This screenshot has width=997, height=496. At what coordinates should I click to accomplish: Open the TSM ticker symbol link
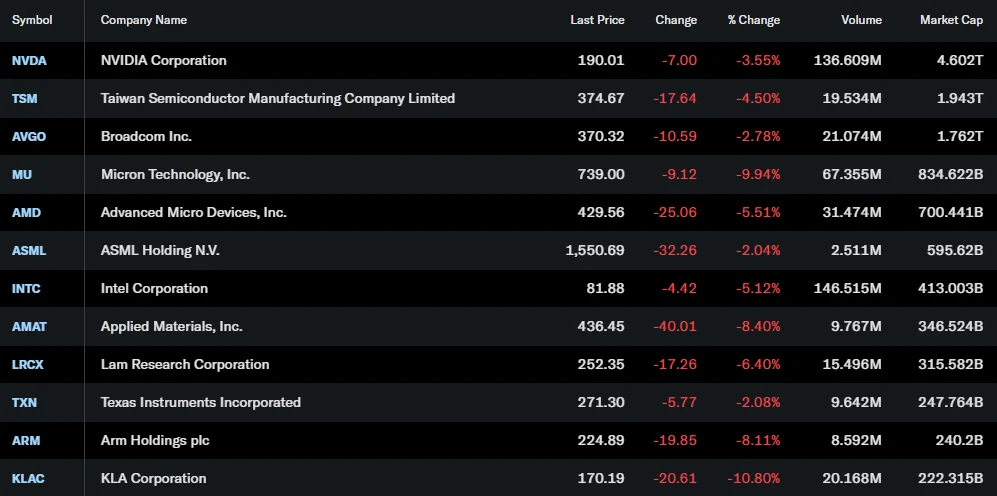tap(25, 99)
